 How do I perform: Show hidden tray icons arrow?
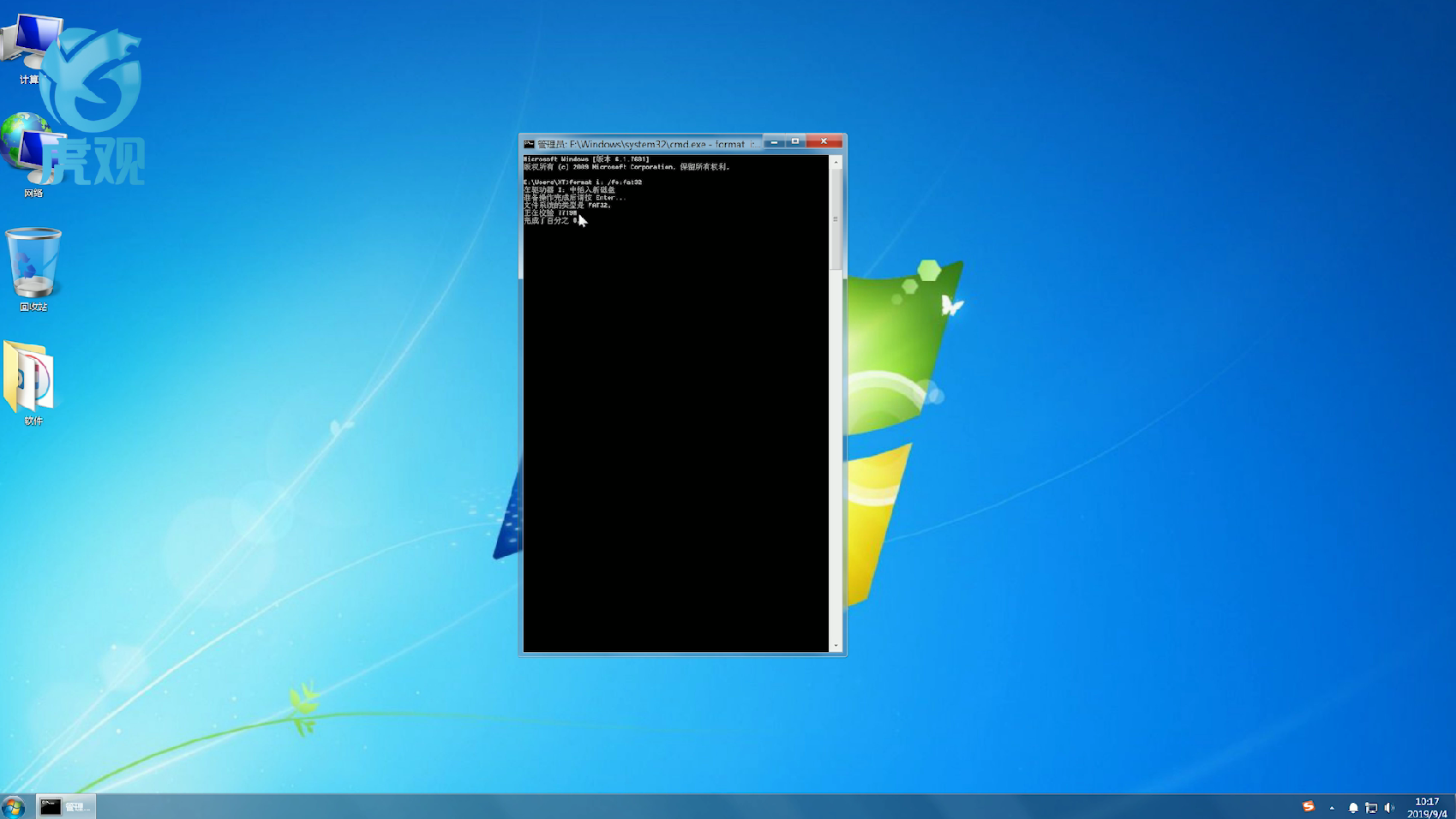1332,807
